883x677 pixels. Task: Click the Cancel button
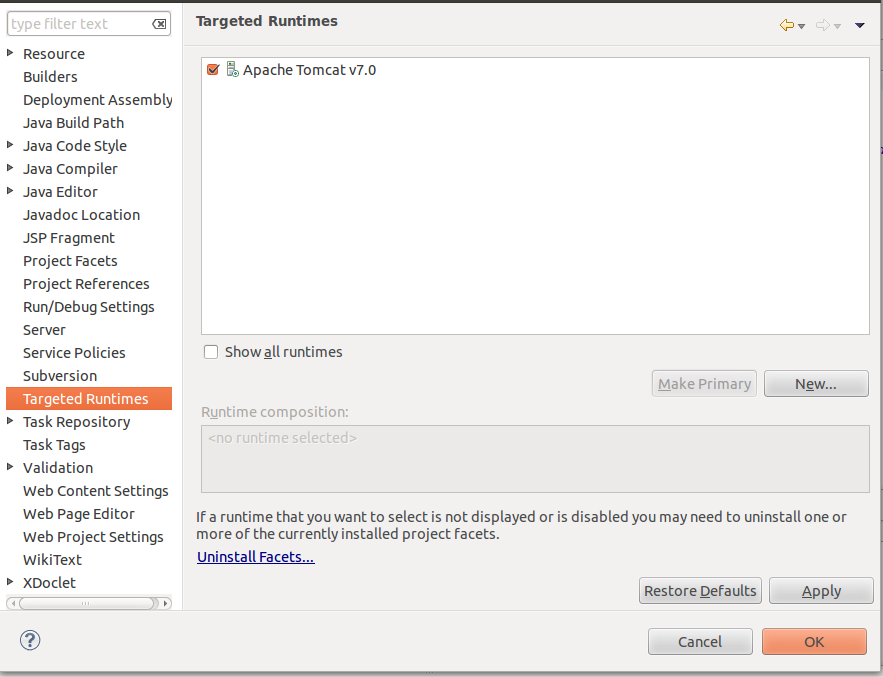click(x=700, y=642)
